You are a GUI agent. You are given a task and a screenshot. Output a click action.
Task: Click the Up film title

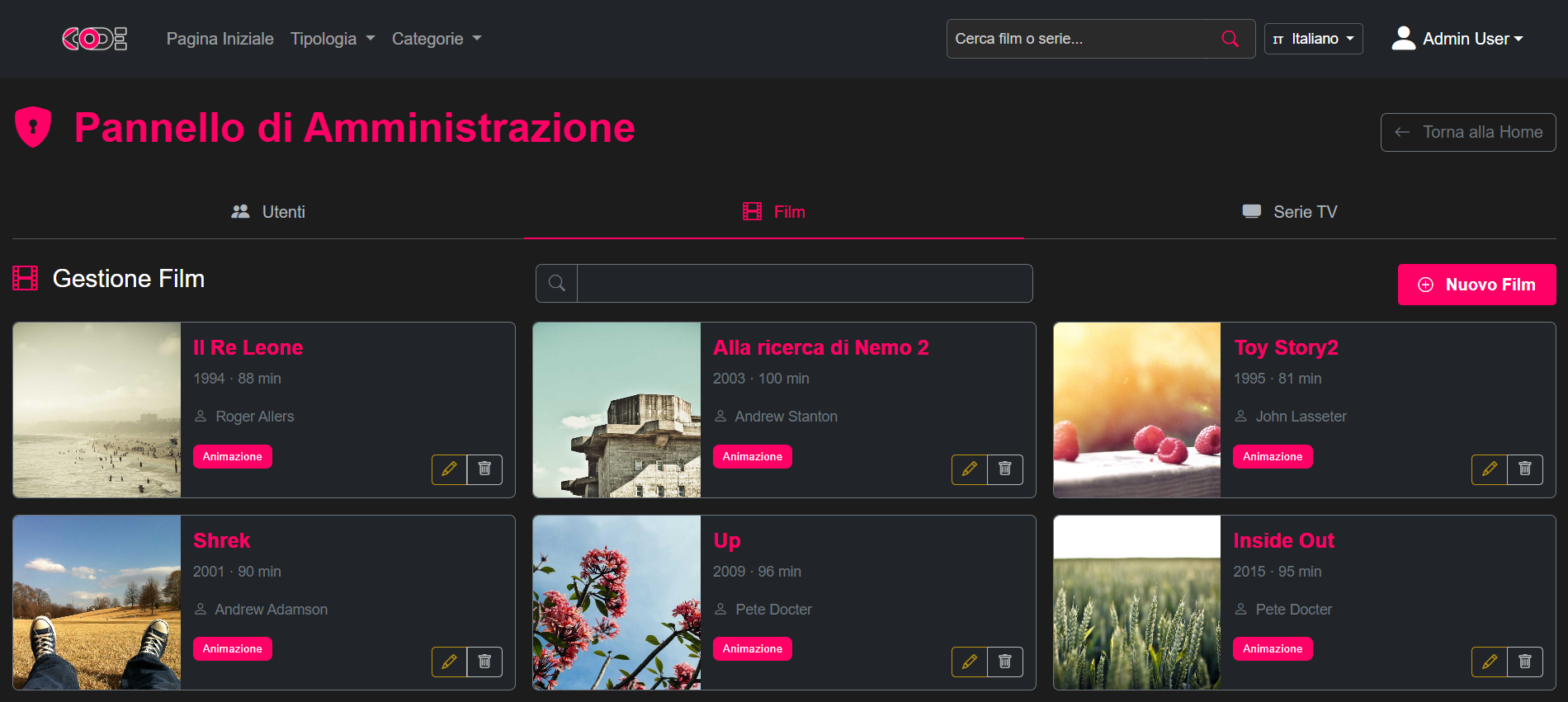pyautogui.click(x=727, y=541)
